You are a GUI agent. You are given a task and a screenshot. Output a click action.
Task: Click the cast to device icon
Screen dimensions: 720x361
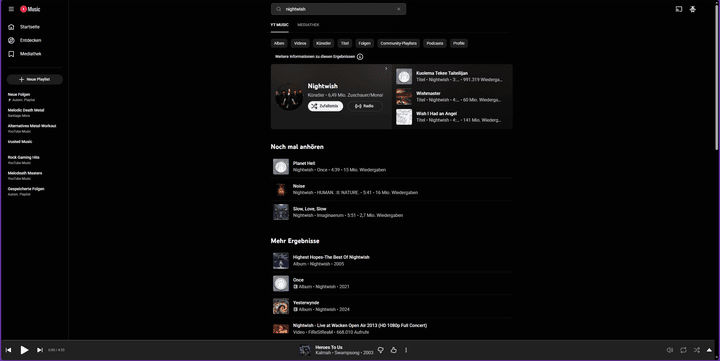click(x=679, y=9)
